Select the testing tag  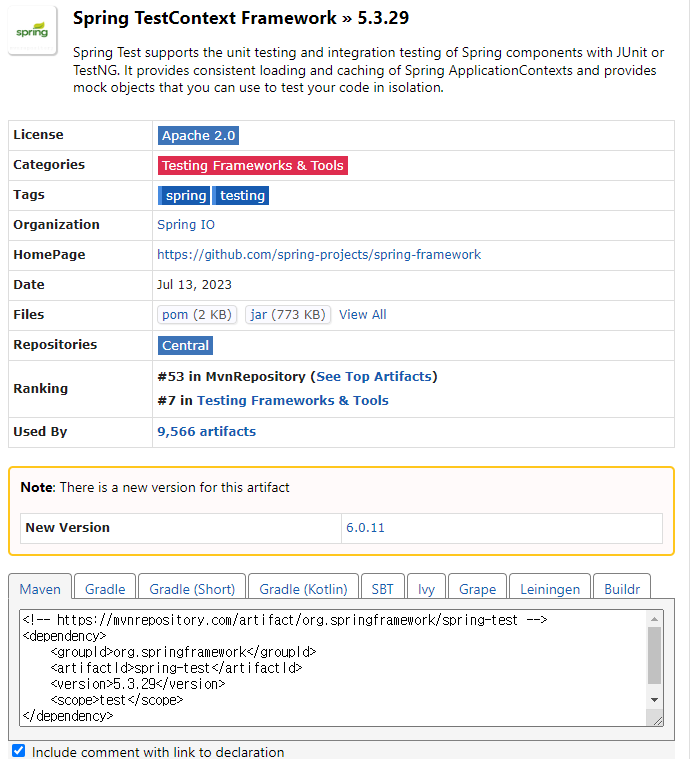point(241,196)
